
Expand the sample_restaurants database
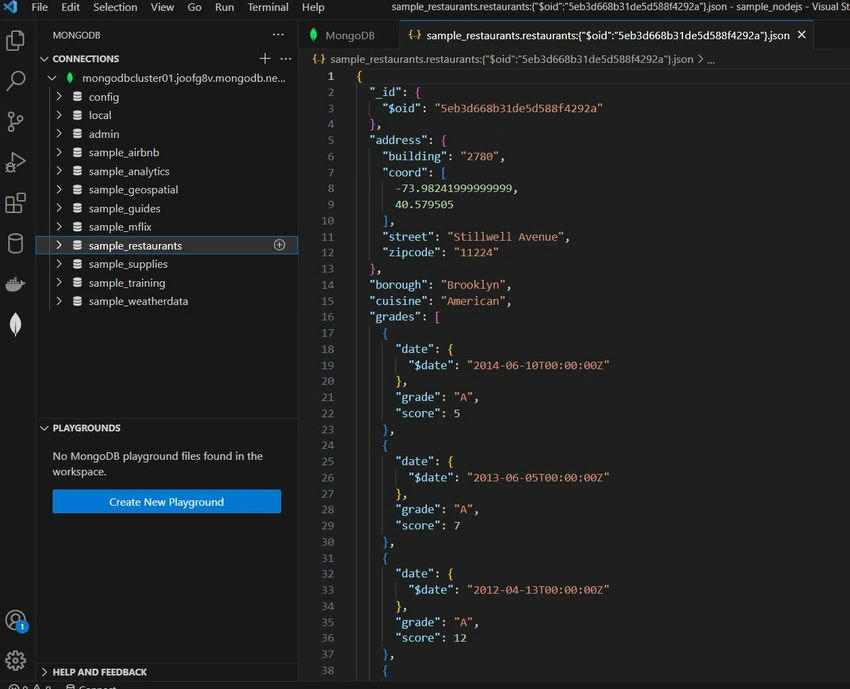coord(59,245)
